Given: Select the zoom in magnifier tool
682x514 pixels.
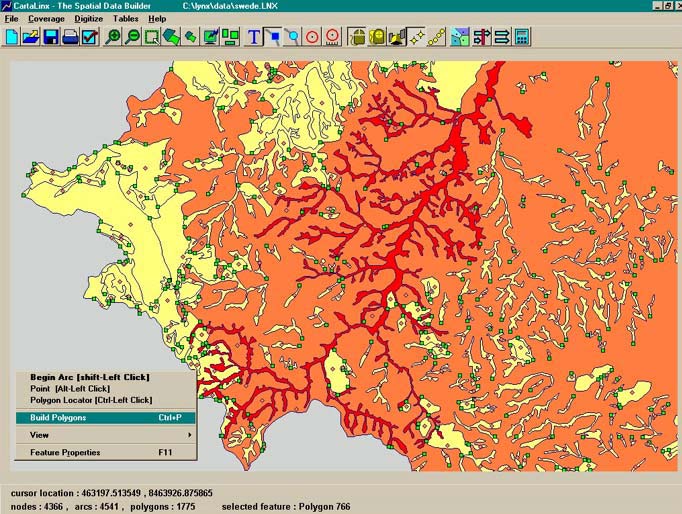Looking at the screenshot, I should pos(113,37).
